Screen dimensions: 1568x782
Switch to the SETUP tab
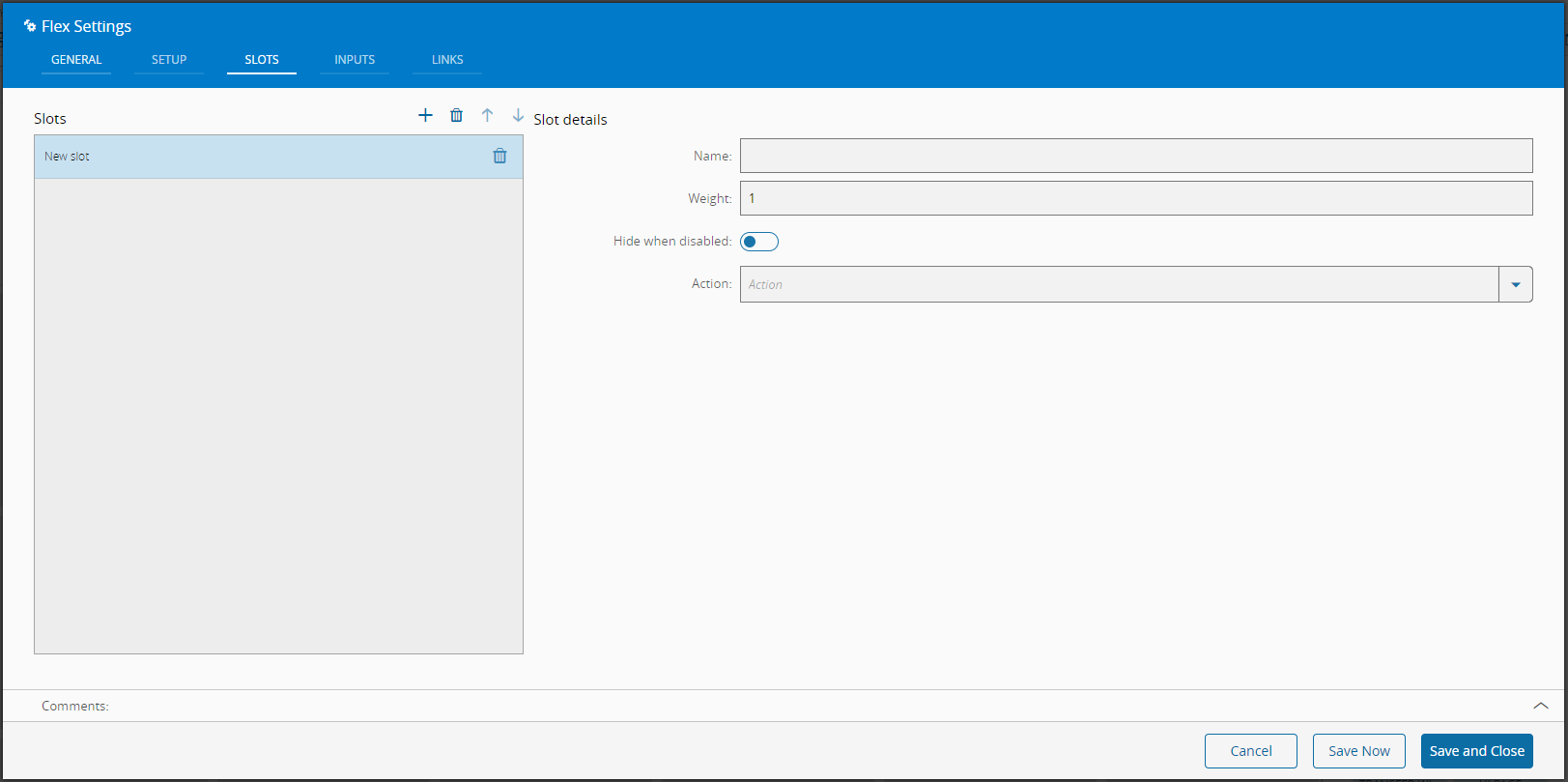[x=169, y=60]
